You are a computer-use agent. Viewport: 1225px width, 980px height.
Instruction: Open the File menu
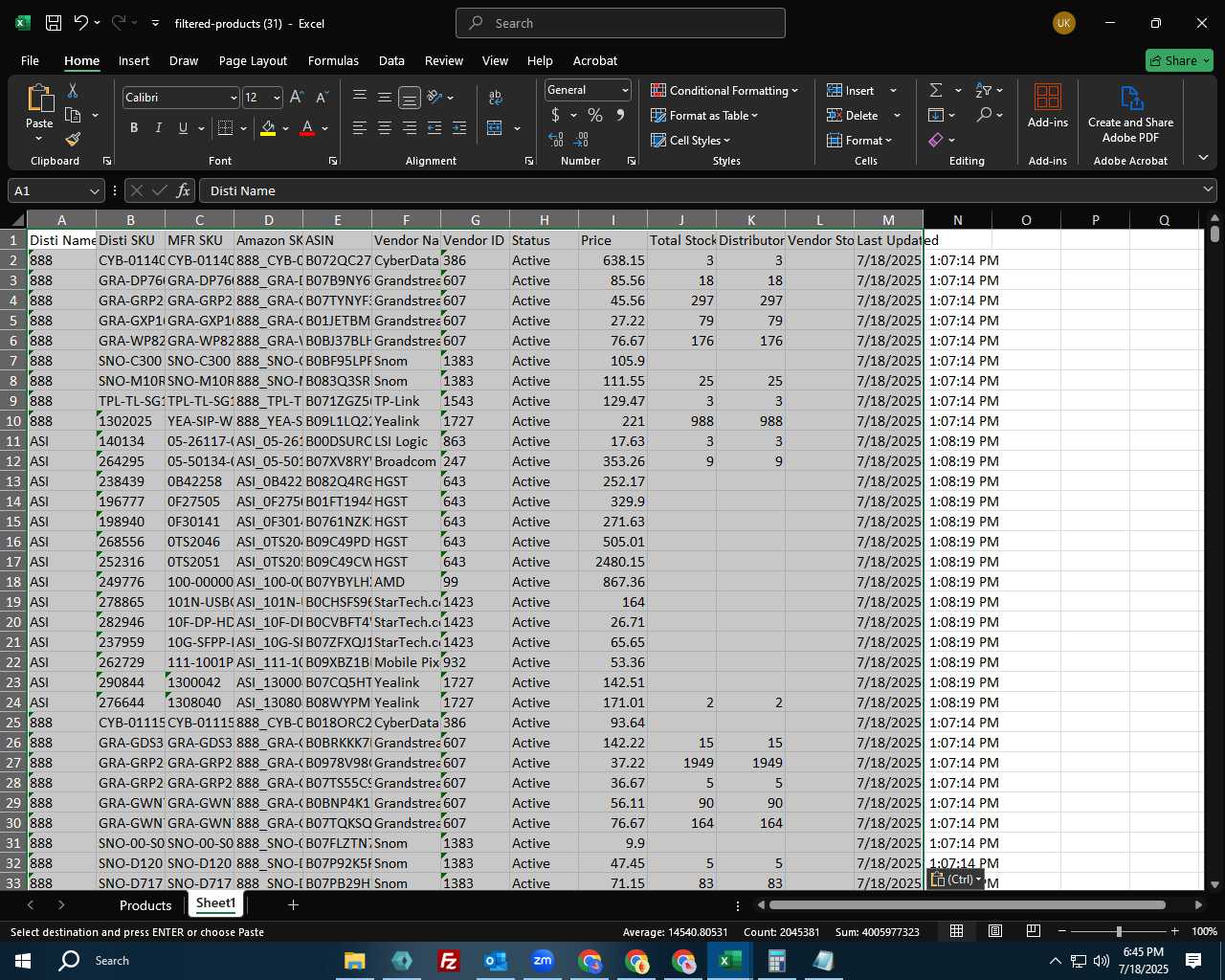30,60
